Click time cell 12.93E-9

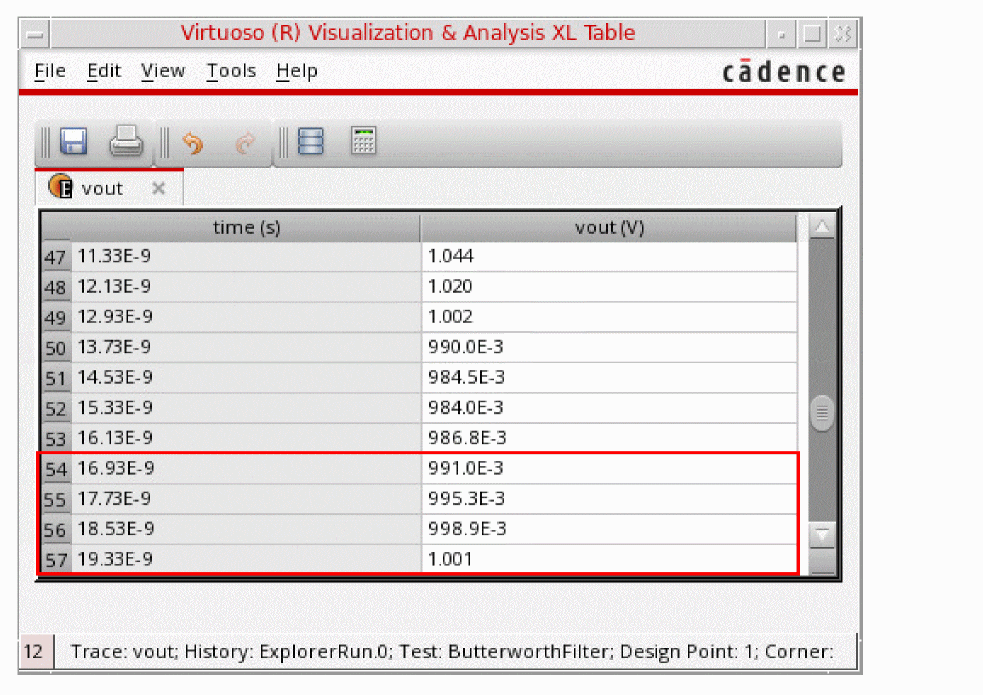pos(246,316)
